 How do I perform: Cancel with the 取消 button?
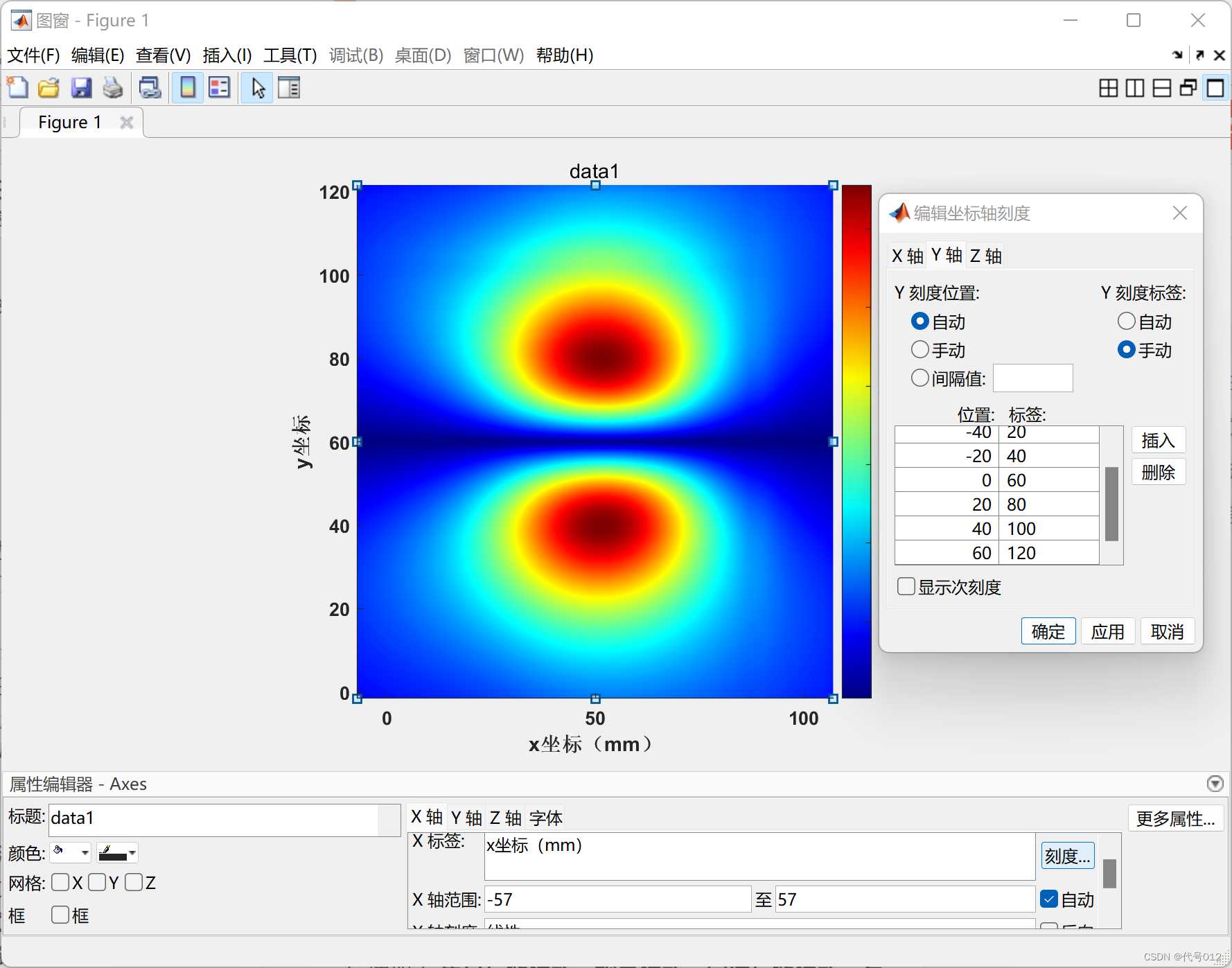pos(1168,631)
